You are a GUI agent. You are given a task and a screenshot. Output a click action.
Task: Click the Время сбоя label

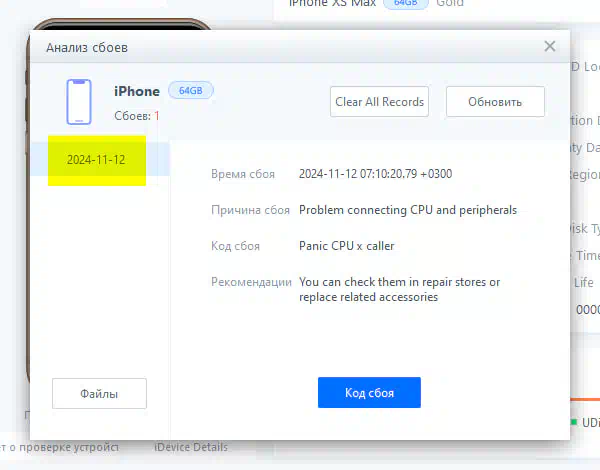[243, 174]
